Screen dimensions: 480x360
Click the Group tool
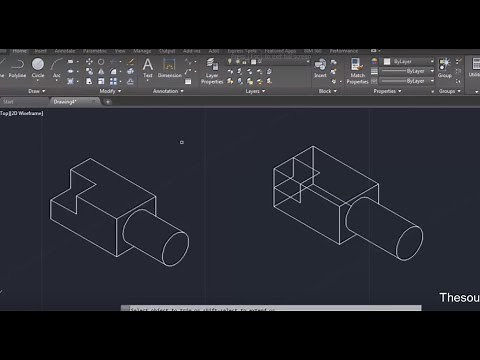444,68
